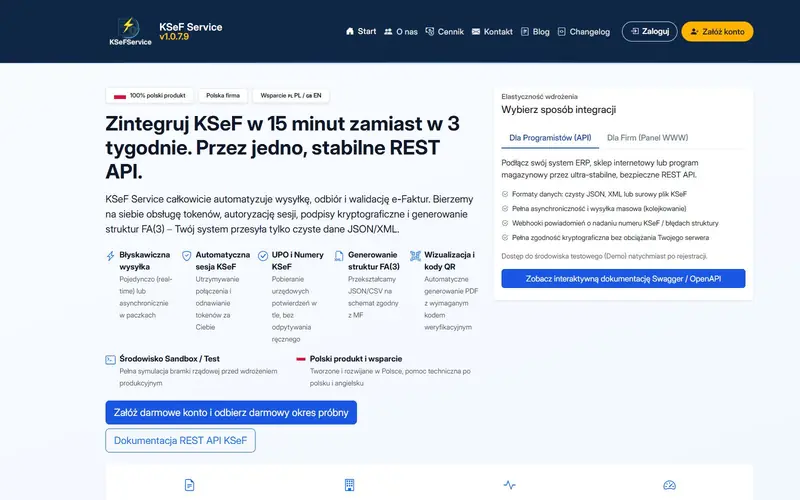Click the Błyskawiczna wysyłka heading
800x500 pixels.
(144, 261)
